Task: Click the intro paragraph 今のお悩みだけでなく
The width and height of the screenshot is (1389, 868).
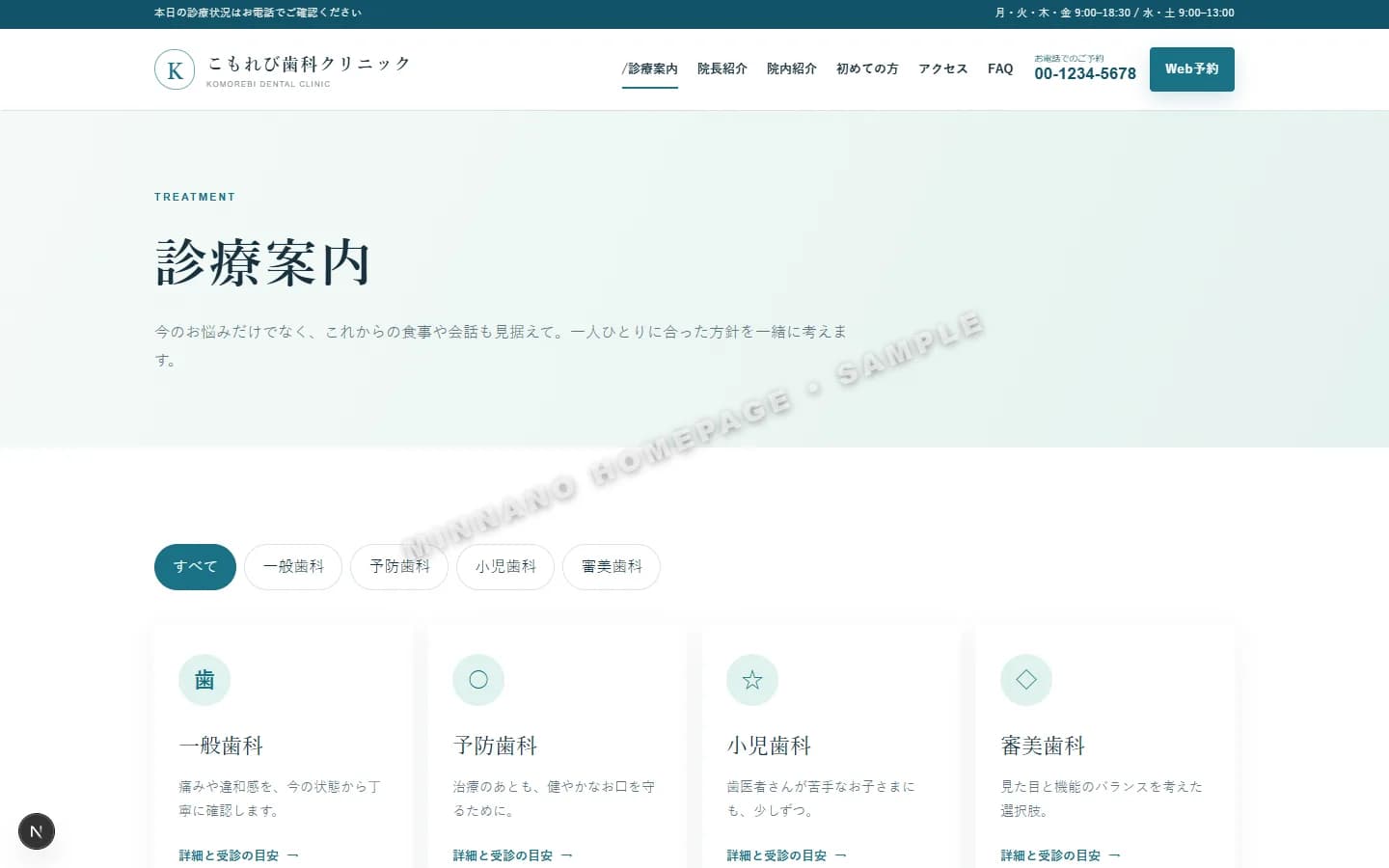Action: coord(502,345)
